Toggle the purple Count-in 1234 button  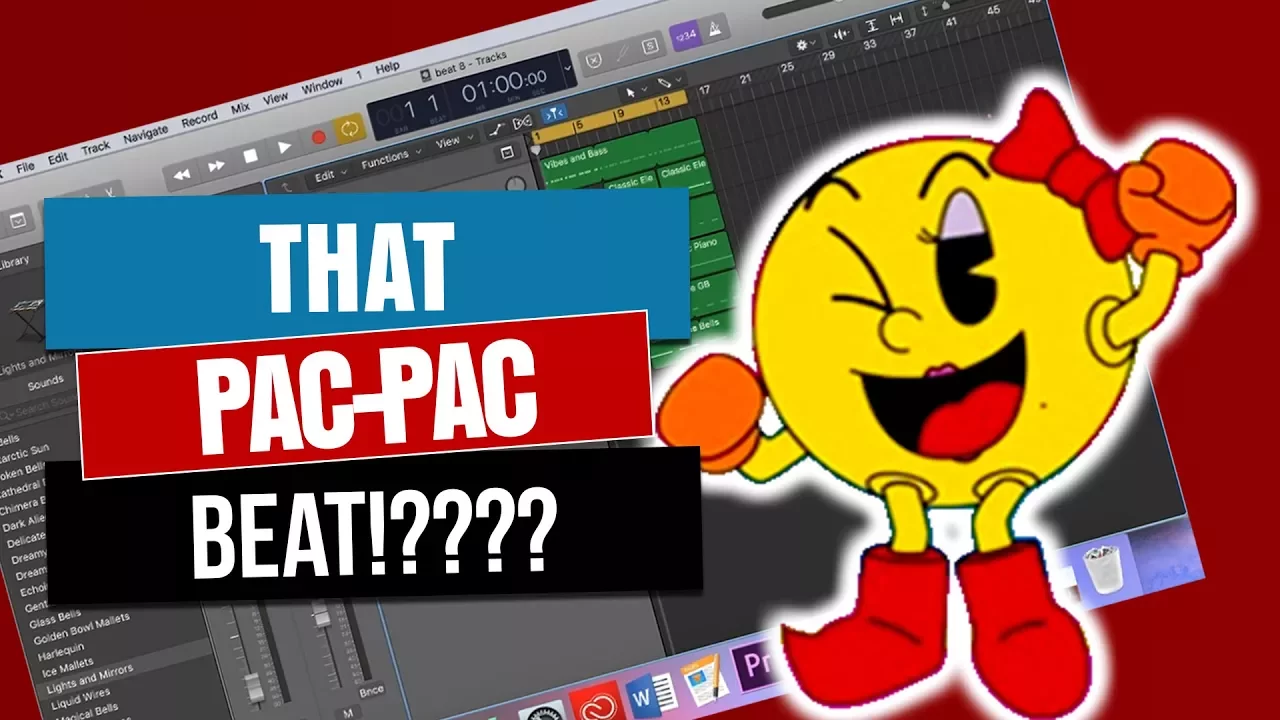685,38
